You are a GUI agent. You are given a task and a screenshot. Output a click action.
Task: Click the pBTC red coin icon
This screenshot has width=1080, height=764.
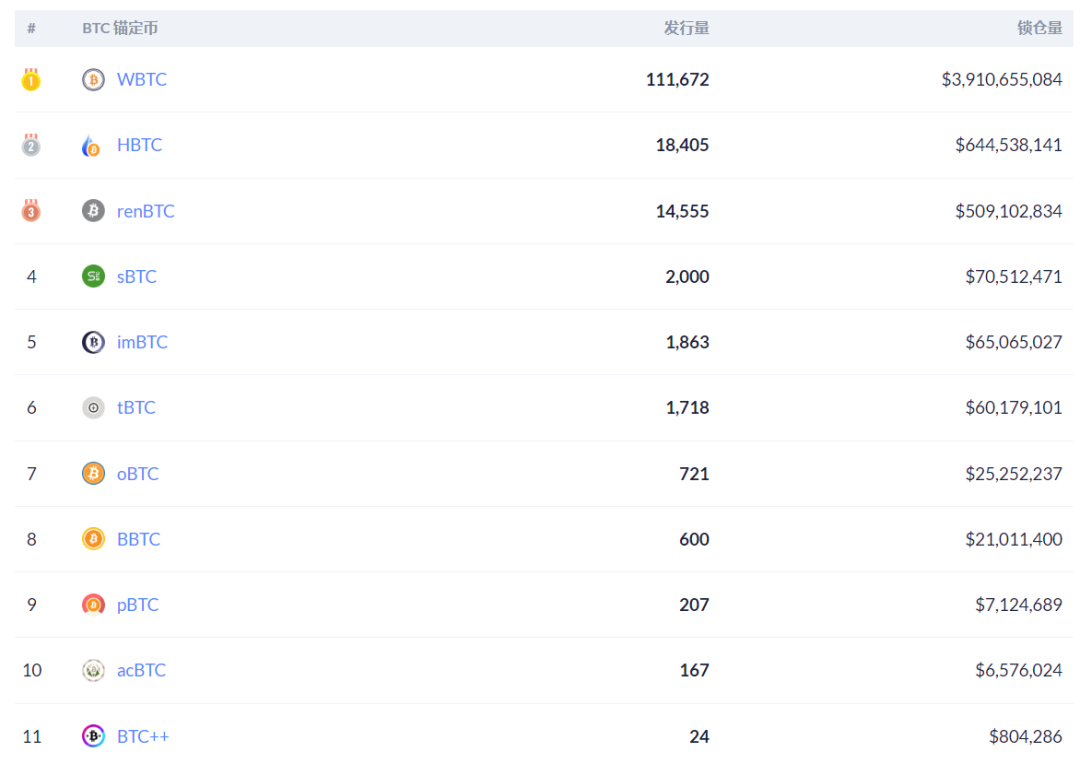pos(93,605)
